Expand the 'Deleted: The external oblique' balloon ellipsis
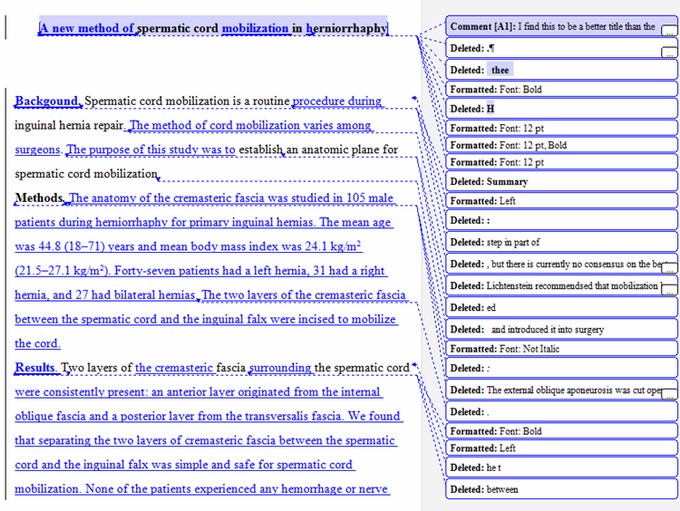This screenshot has width=680, height=511. (669, 394)
